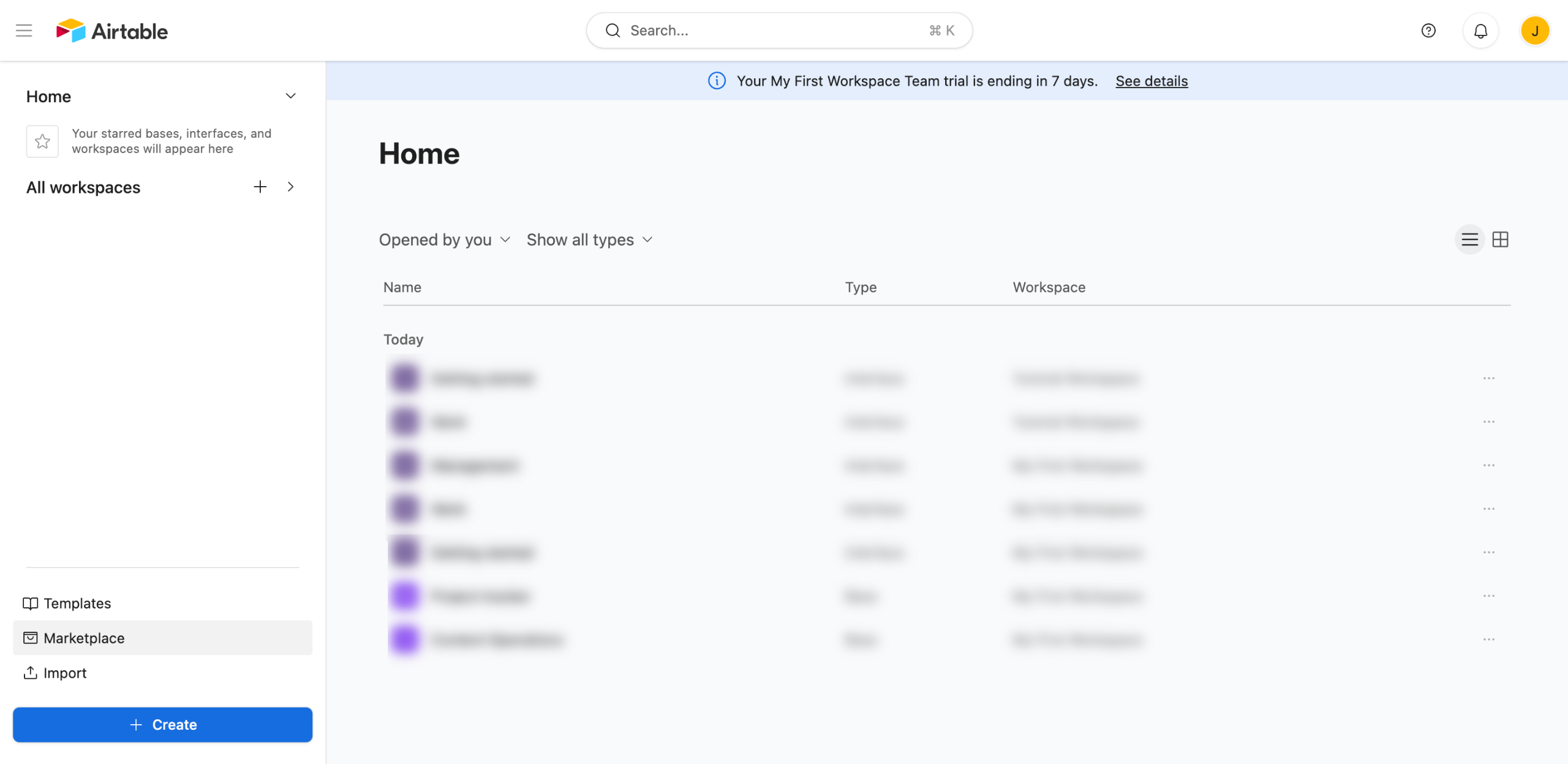Open the yellow J account avatar
Screen dimensions: 1568x764
click(1534, 31)
